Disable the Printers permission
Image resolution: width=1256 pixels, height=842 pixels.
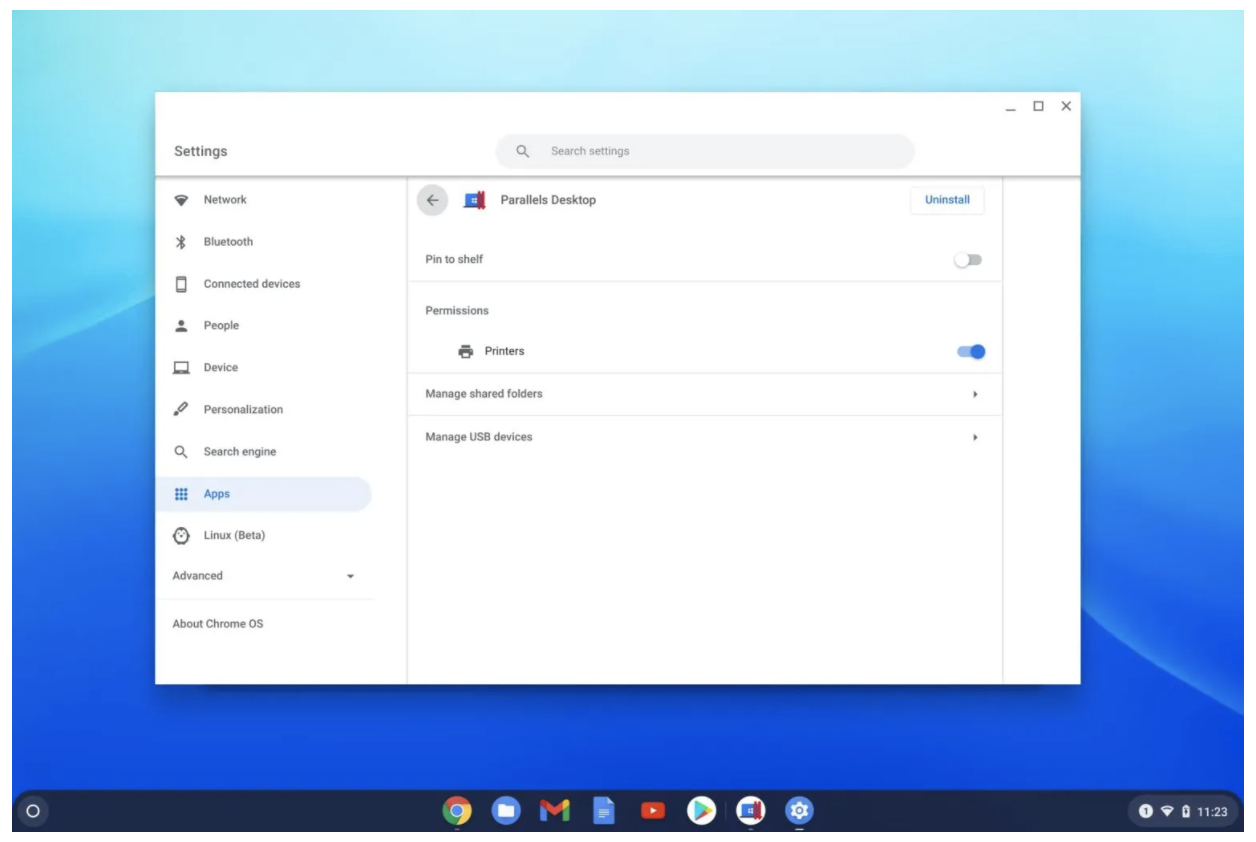(x=971, y=351)
